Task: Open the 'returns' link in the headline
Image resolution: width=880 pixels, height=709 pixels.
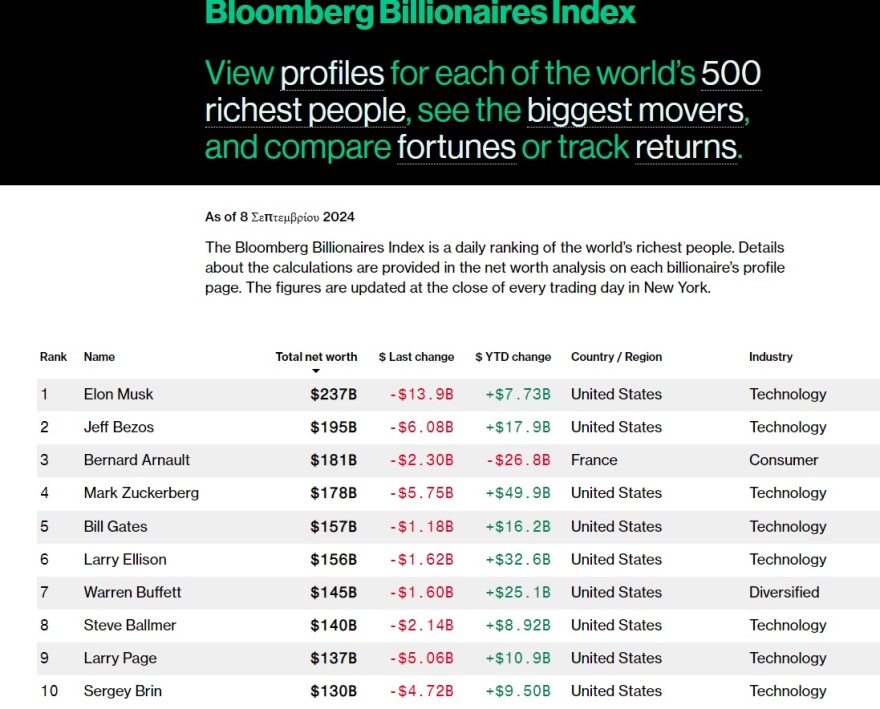Action: click(x=686, y=148)
